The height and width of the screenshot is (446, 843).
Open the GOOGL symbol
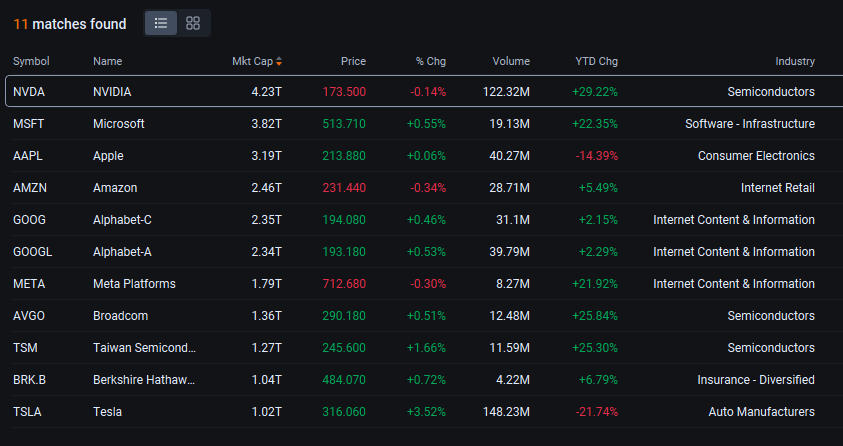[x=33, y=252]
